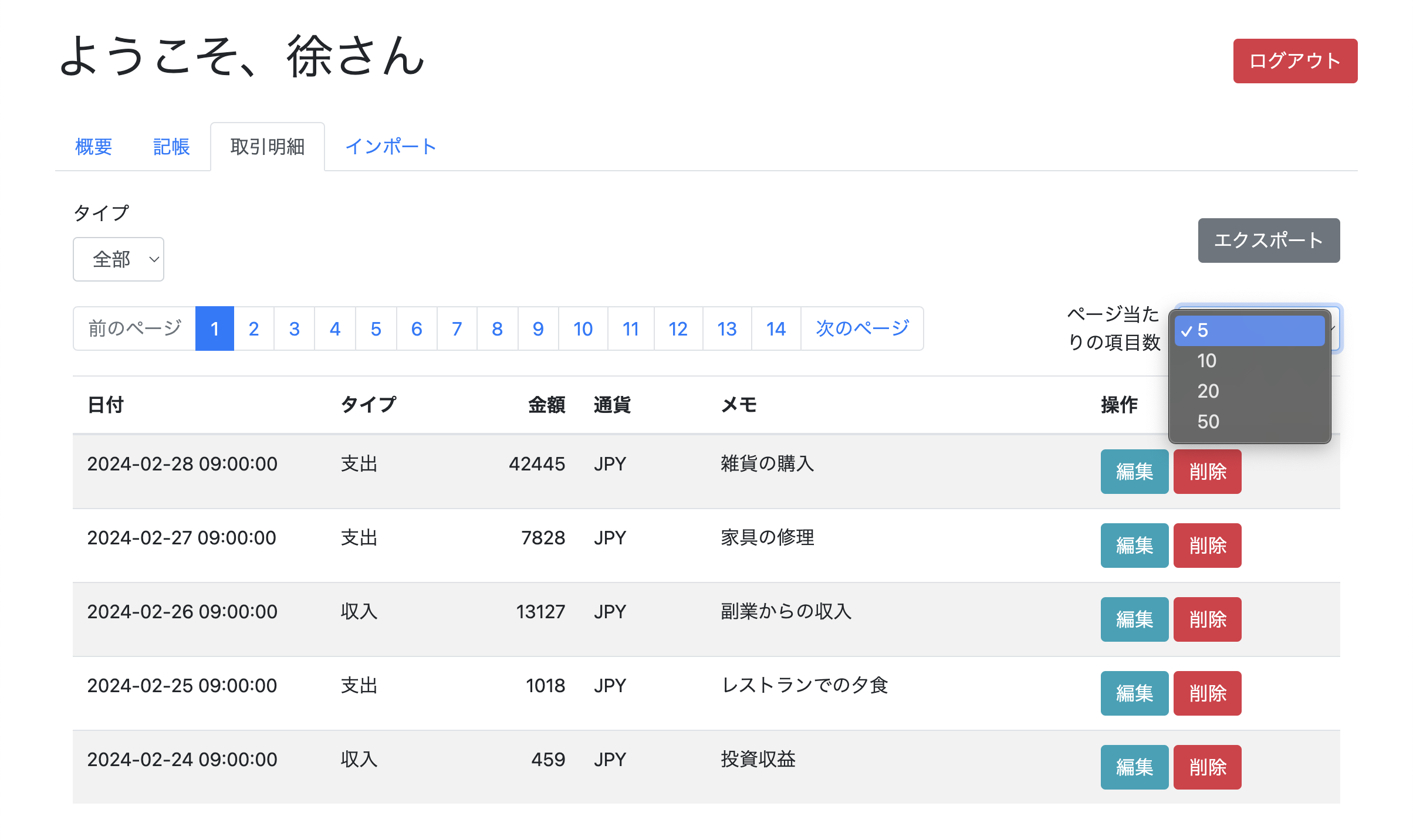Edit the 雑貨の購入 transaction

(1134, 472)
